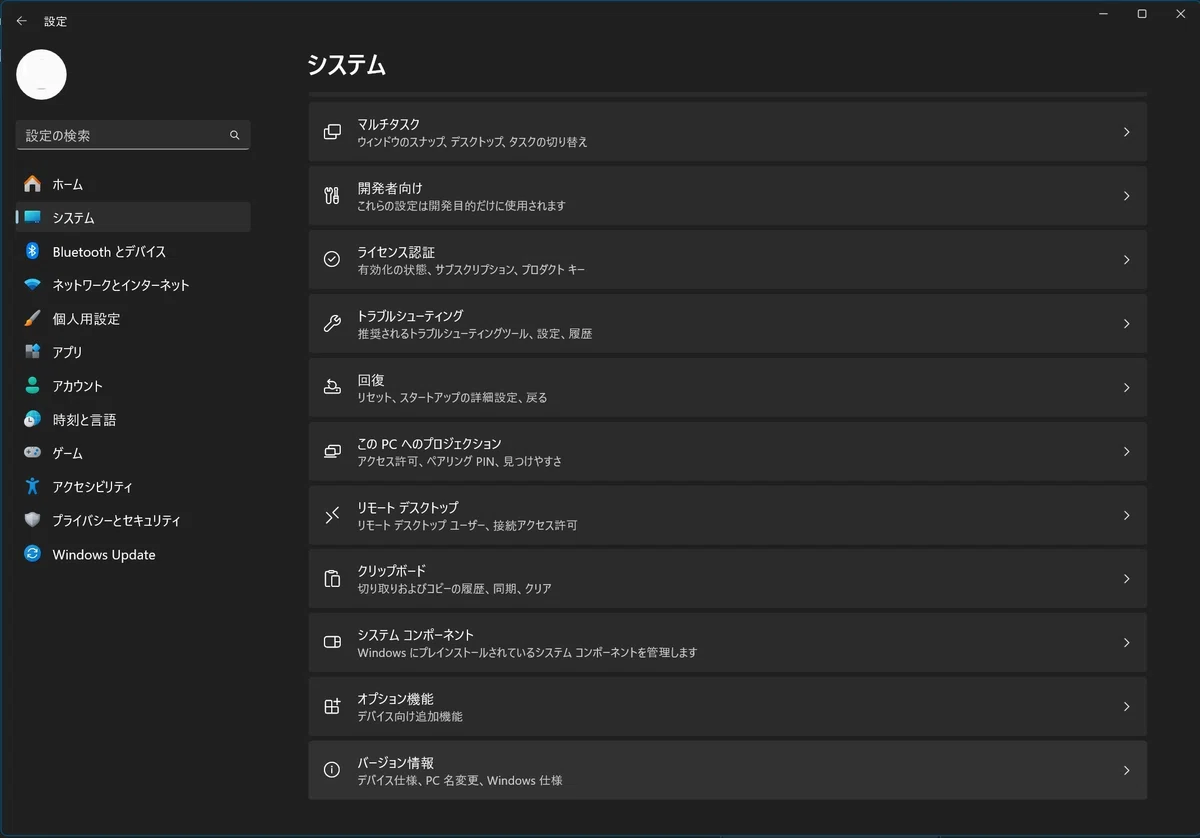Click text デバイス仕様、PC 名変更、Windows 仕様
This screenshot has height=838, width=1200.
[x=460, y=780]
